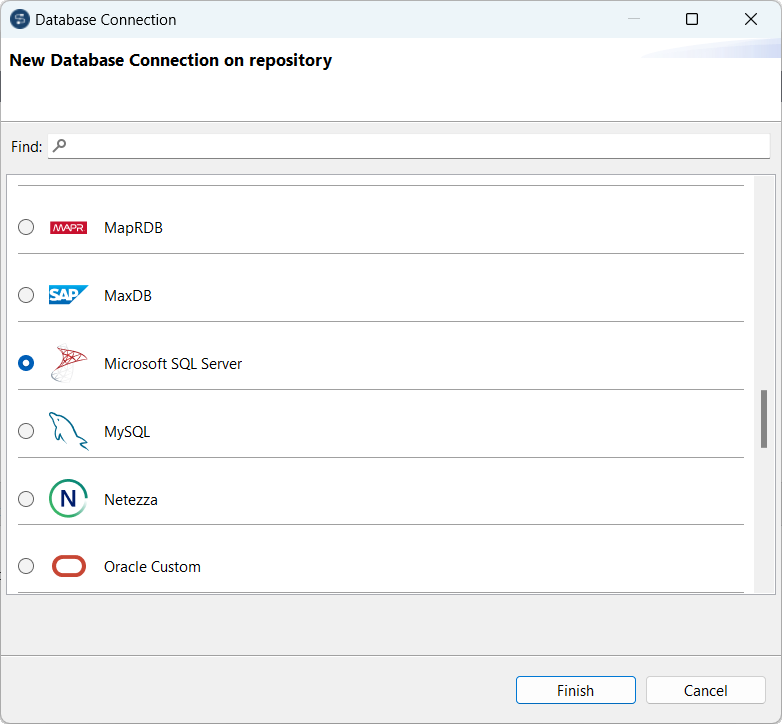
Task: Click the SAP MaxDB logo icon
Action: click(68, 295)
